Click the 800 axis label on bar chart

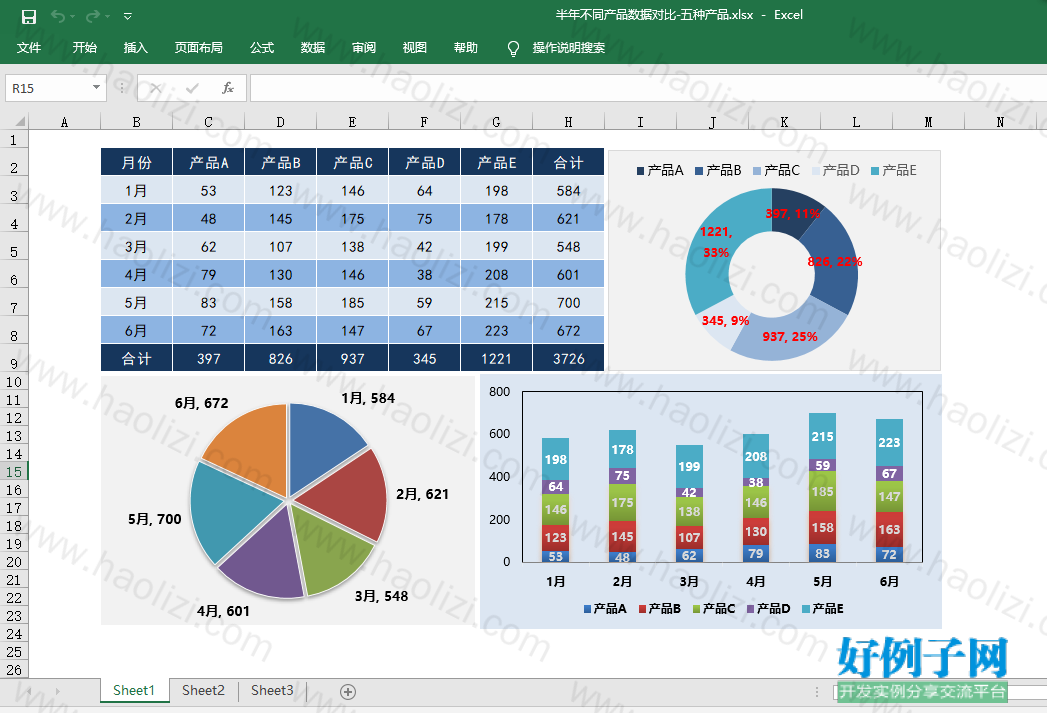click(499, 392)
